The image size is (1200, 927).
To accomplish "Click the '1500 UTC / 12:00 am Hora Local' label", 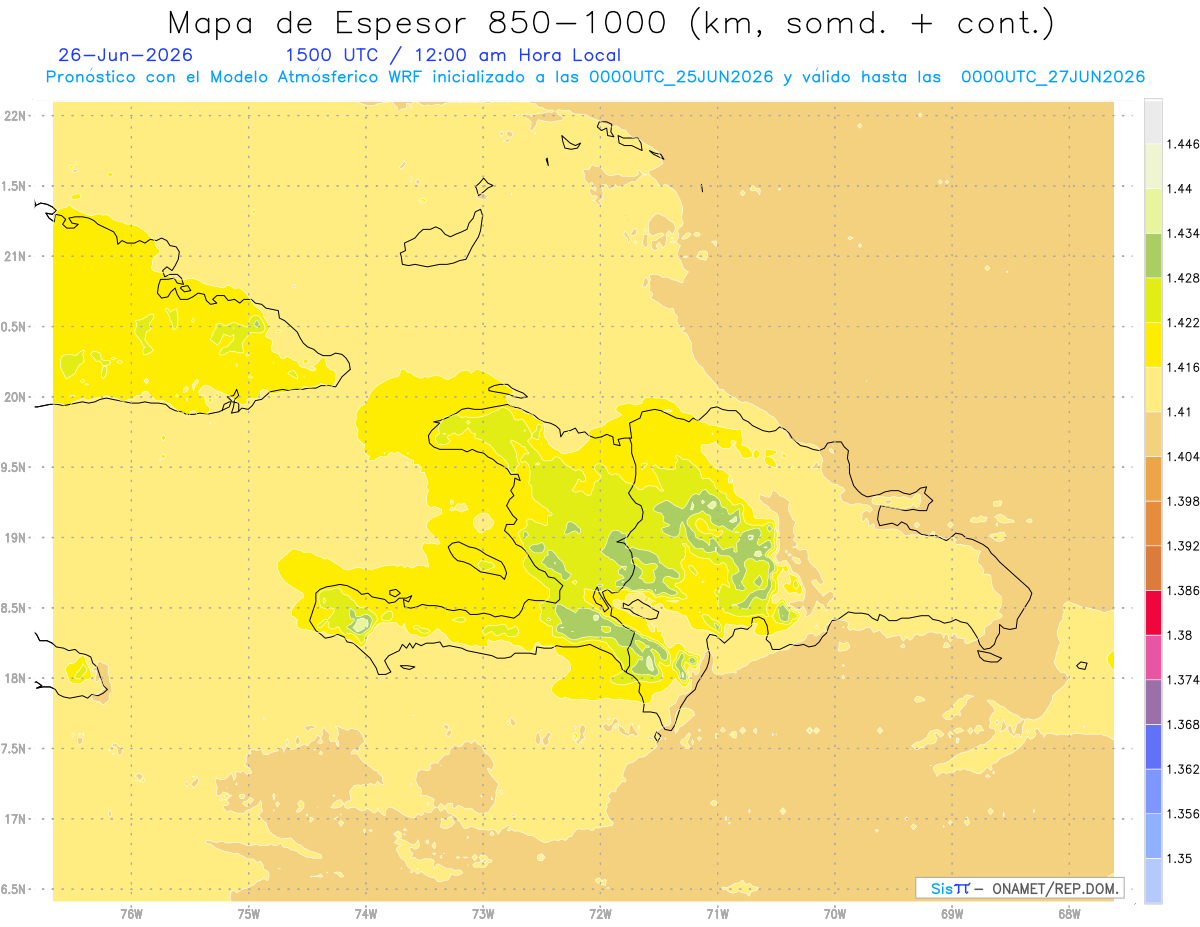I will pos(453,56).
